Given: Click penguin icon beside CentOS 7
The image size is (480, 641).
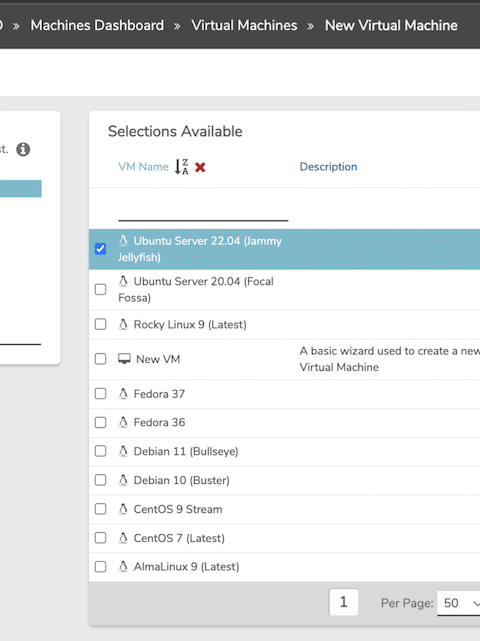Looking at the screenshot, I should pyautogui.click(x=123, y=538).
